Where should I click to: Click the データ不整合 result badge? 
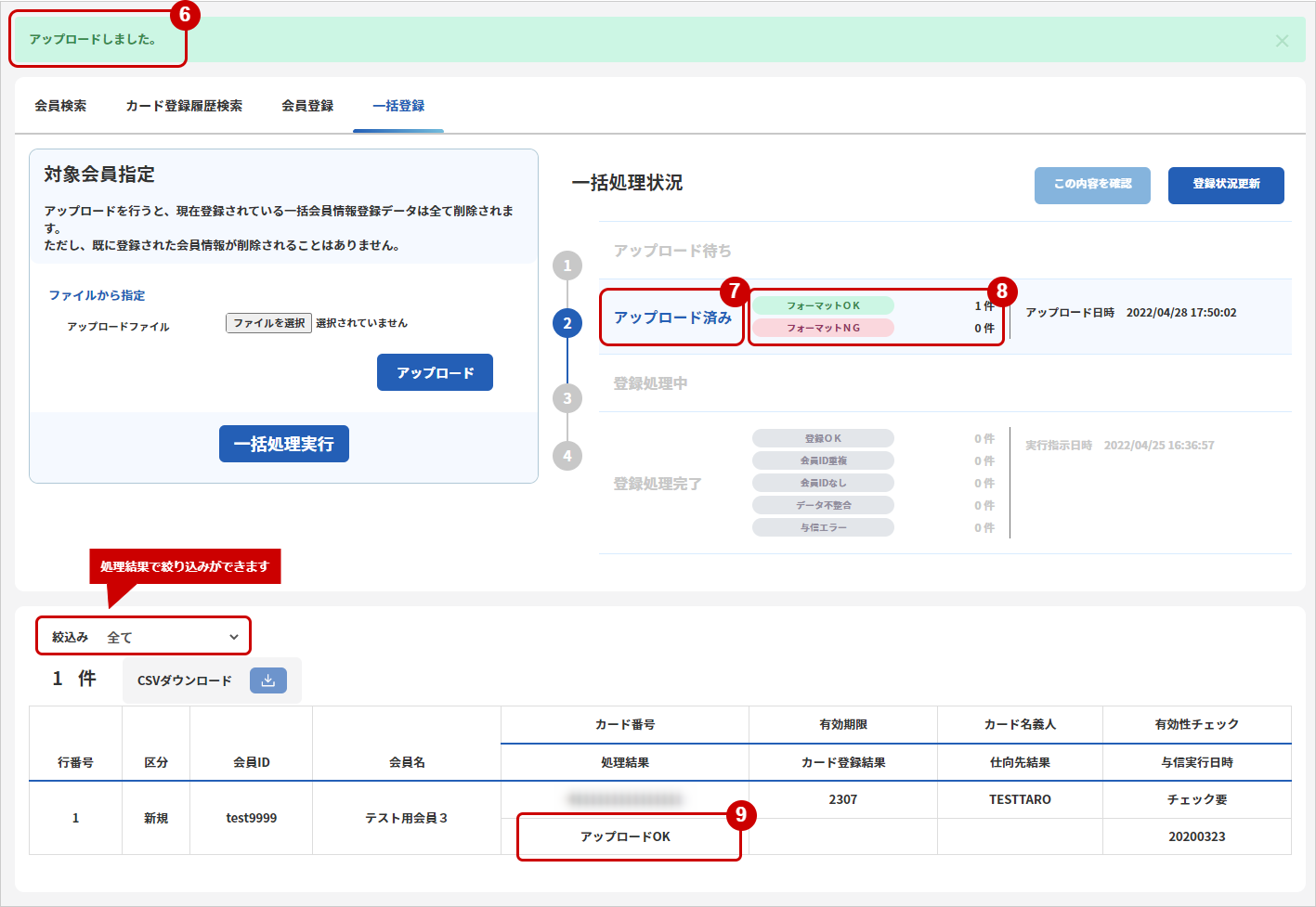pos(823,505)
